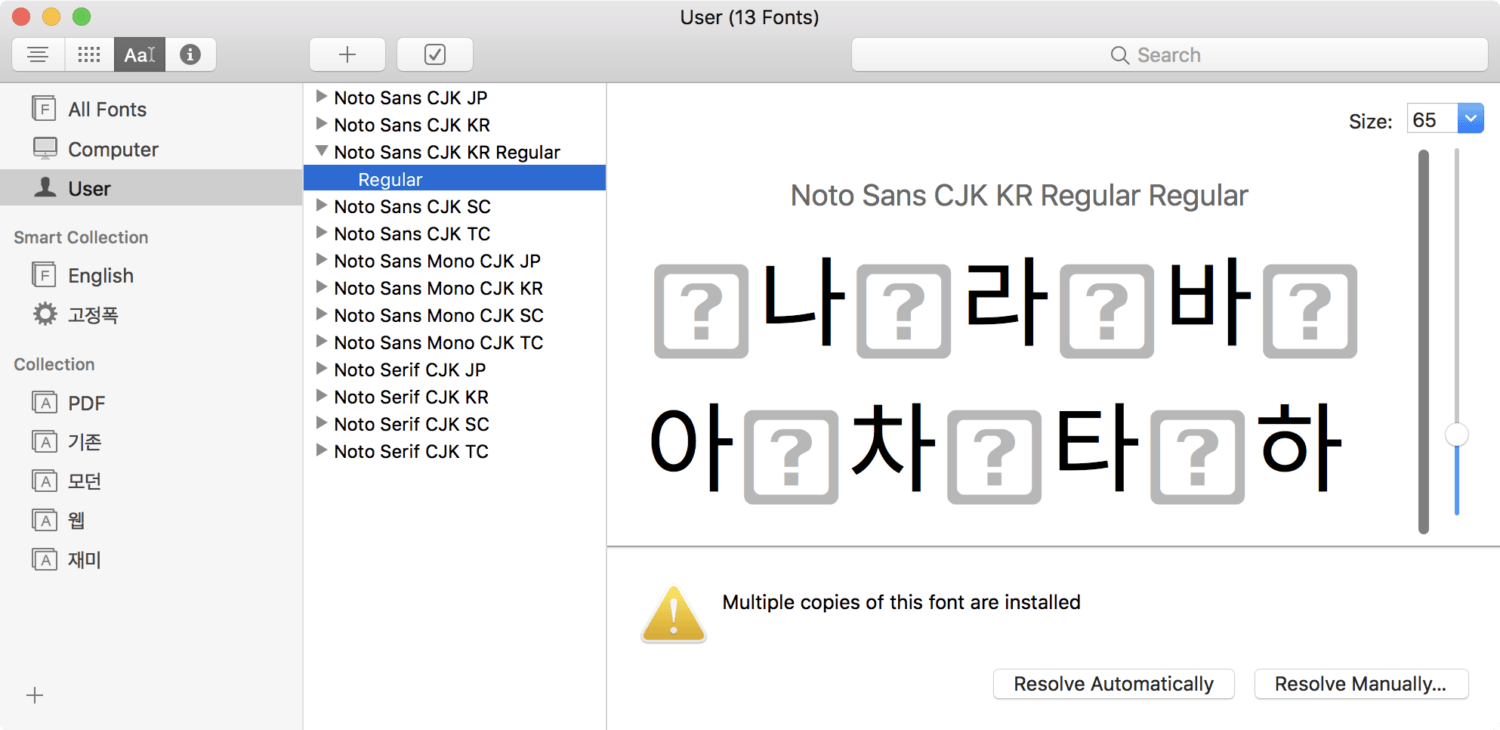
Task: Click the green zoom window button
Action: (81, 17)
